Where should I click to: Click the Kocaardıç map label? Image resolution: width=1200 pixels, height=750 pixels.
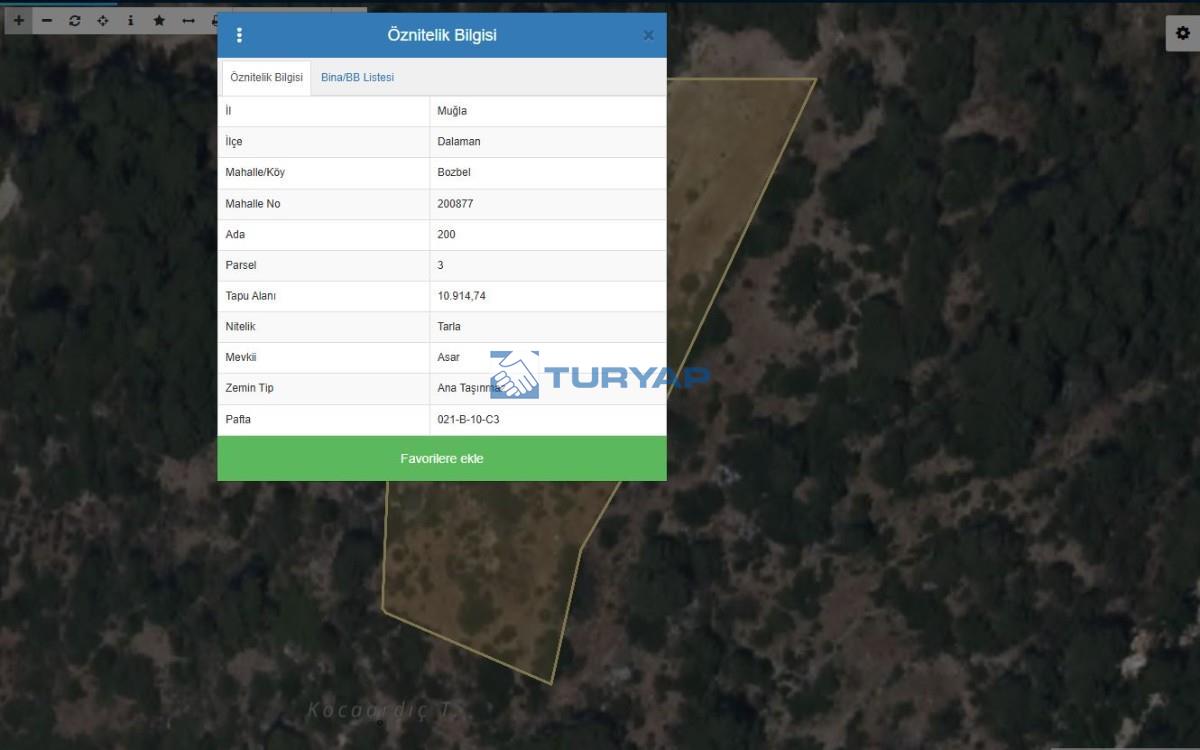(x=382, y=710)
